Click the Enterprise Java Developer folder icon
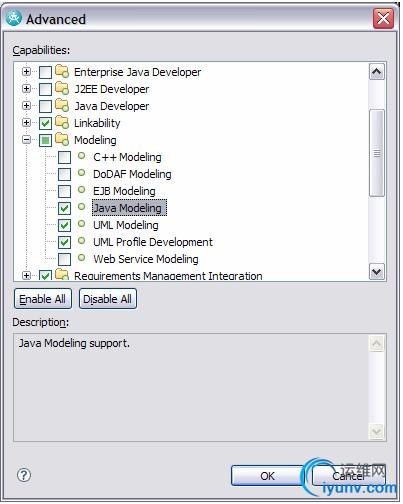The height and width of the screenshot is (504, 403). [62, 71]
